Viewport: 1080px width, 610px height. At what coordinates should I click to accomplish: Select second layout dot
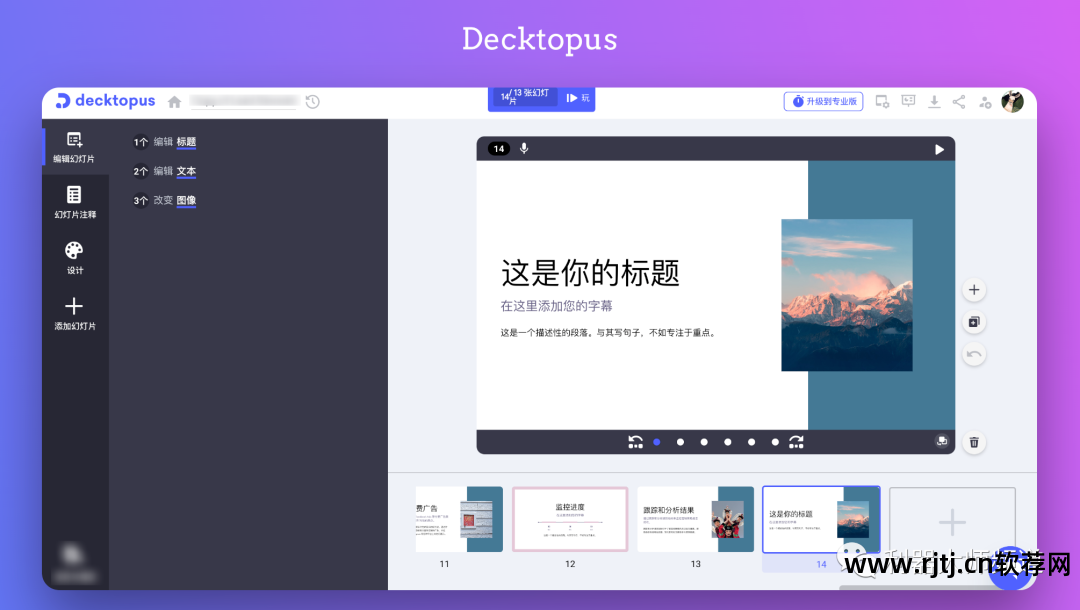[681, 443]
